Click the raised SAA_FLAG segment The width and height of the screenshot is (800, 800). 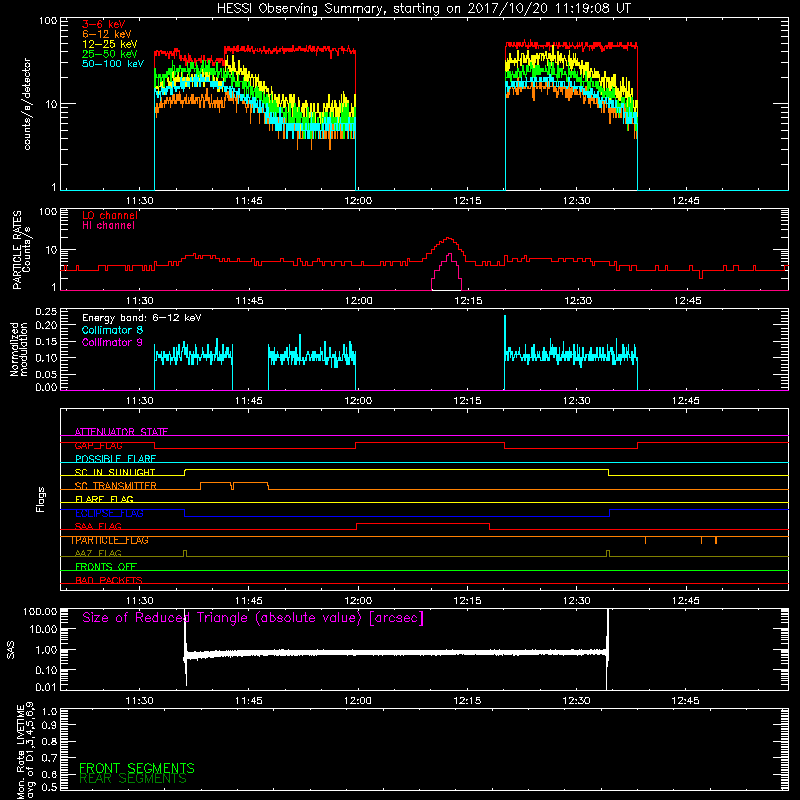click(x=423, y=524)
